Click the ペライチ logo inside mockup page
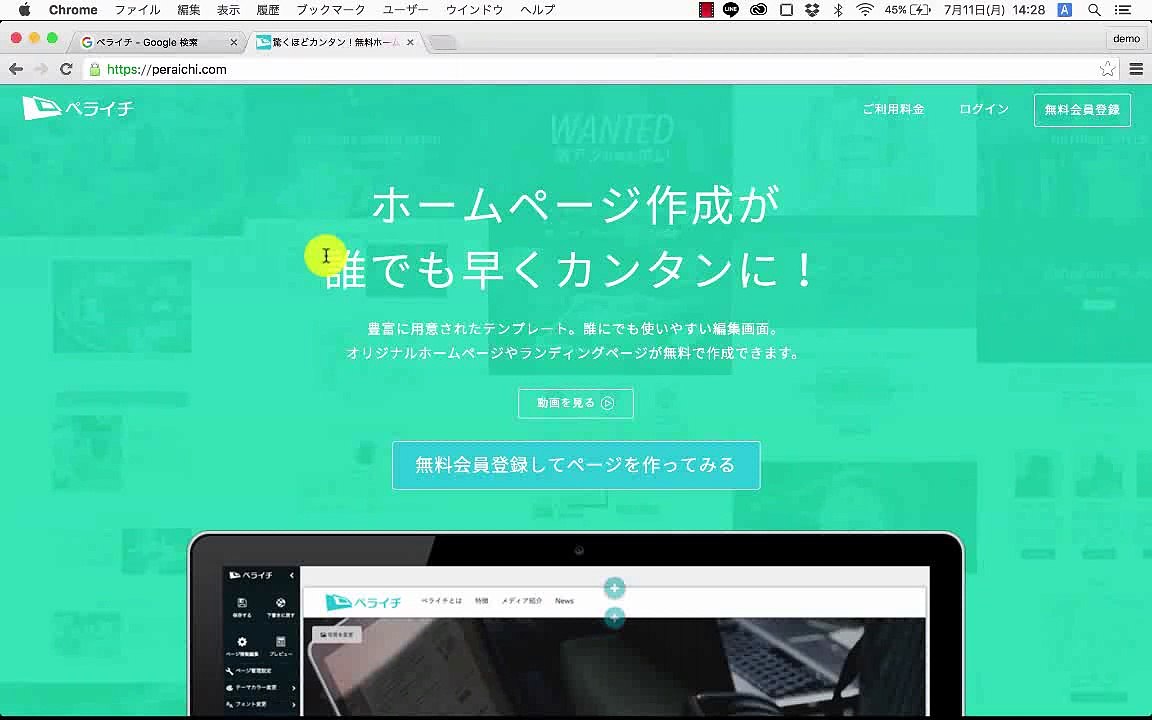Screen dimensions: 1152x720 [363, 602]
